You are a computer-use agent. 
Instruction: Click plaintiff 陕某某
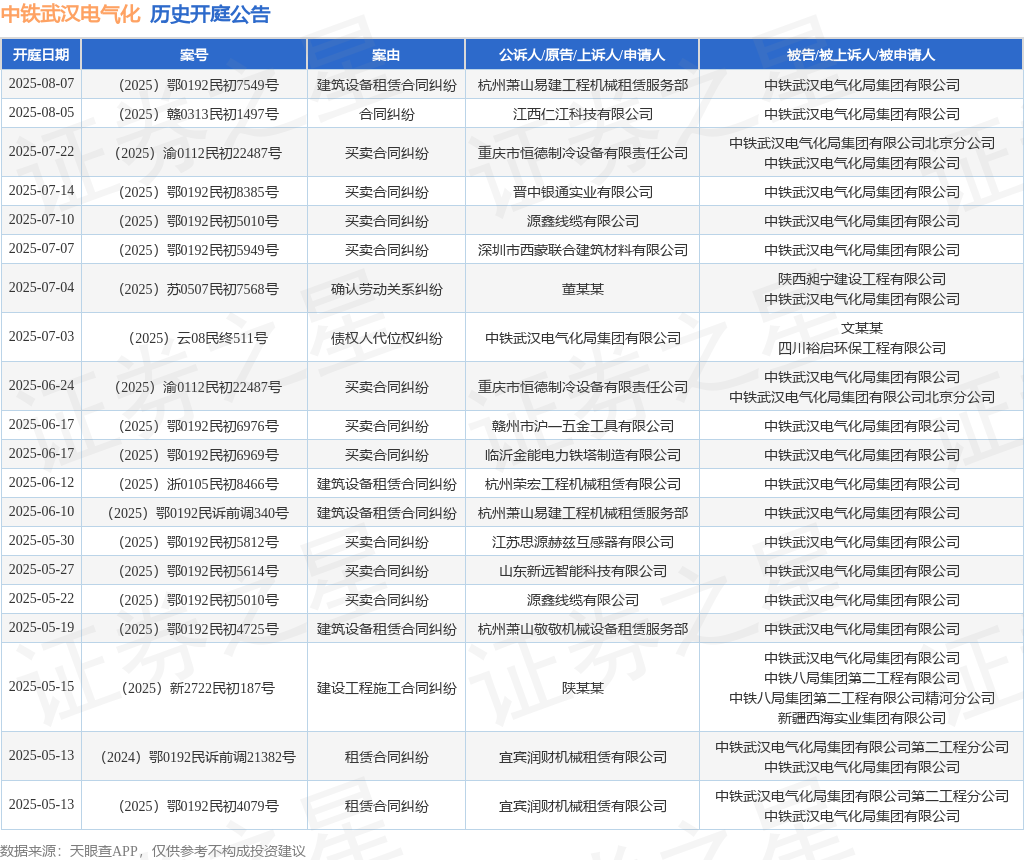[x=583, y=688]
